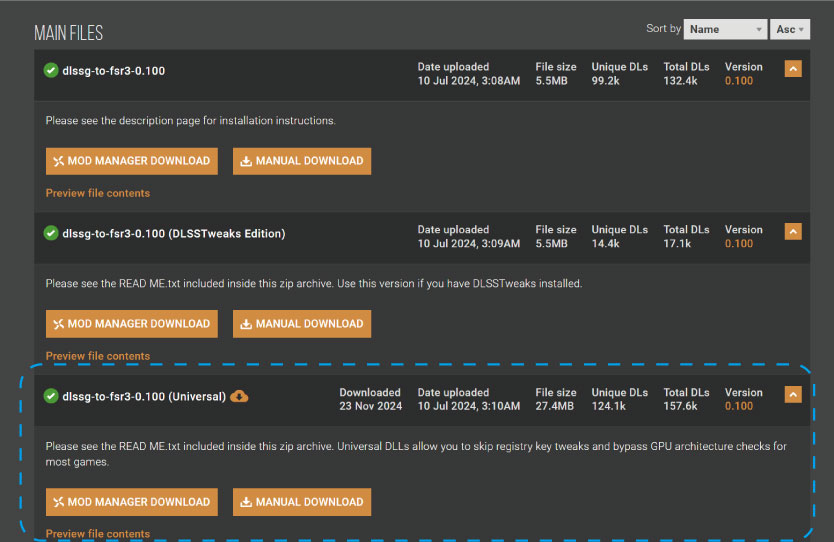
Task: Click green checkmark icon on DLSSTweaks Edition file
Action: click(51, 233)
